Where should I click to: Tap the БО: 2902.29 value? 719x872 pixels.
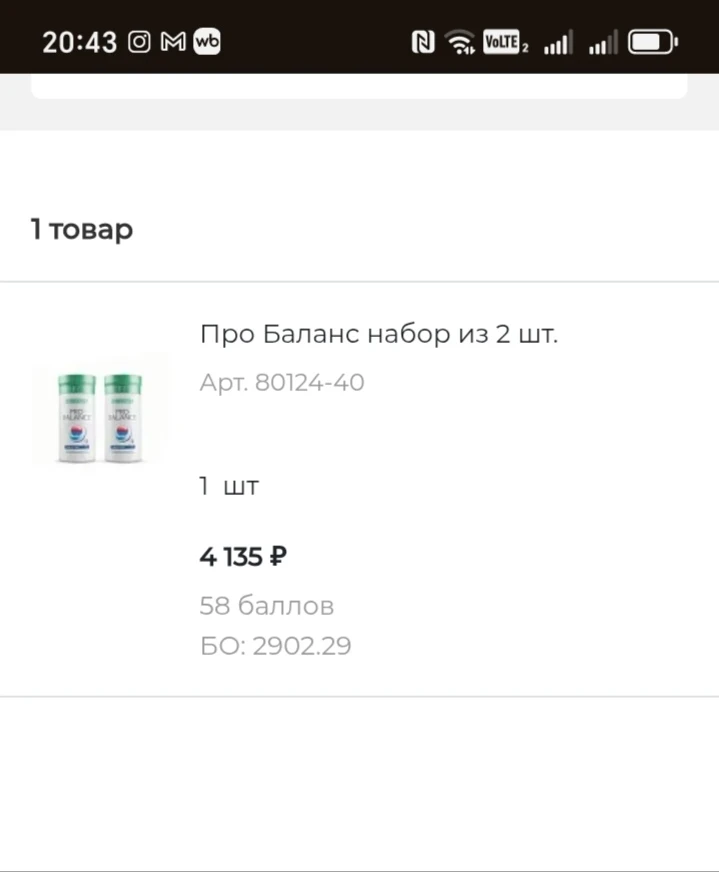click(275, 646)
